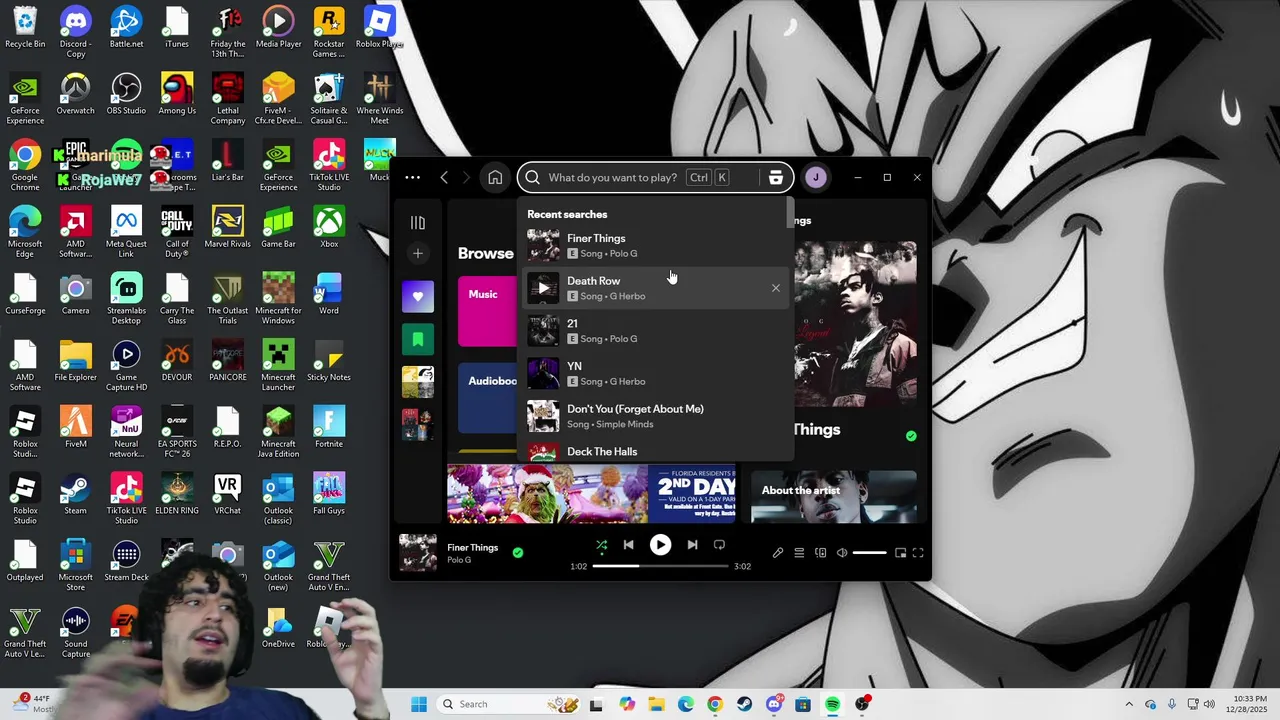Open now playing album thumbnail
The height and width of the screenshot is (720, 1280).
pos(418,553)
